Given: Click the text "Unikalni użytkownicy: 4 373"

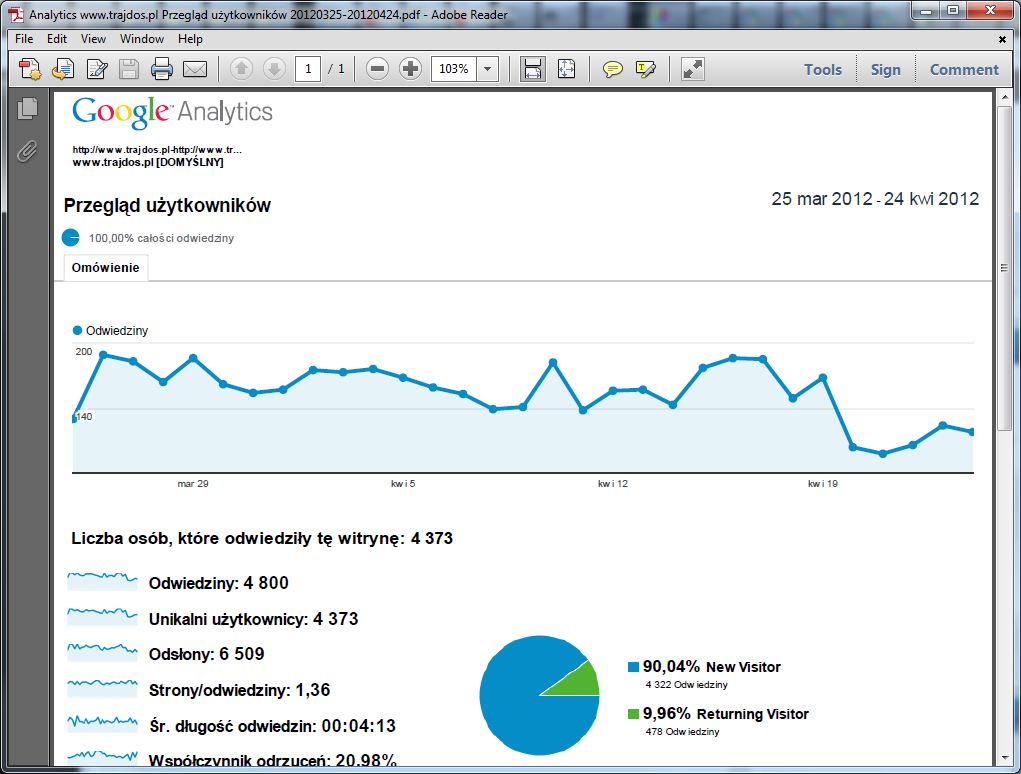Looking at the screenshot, I should (x=253, y=619).
